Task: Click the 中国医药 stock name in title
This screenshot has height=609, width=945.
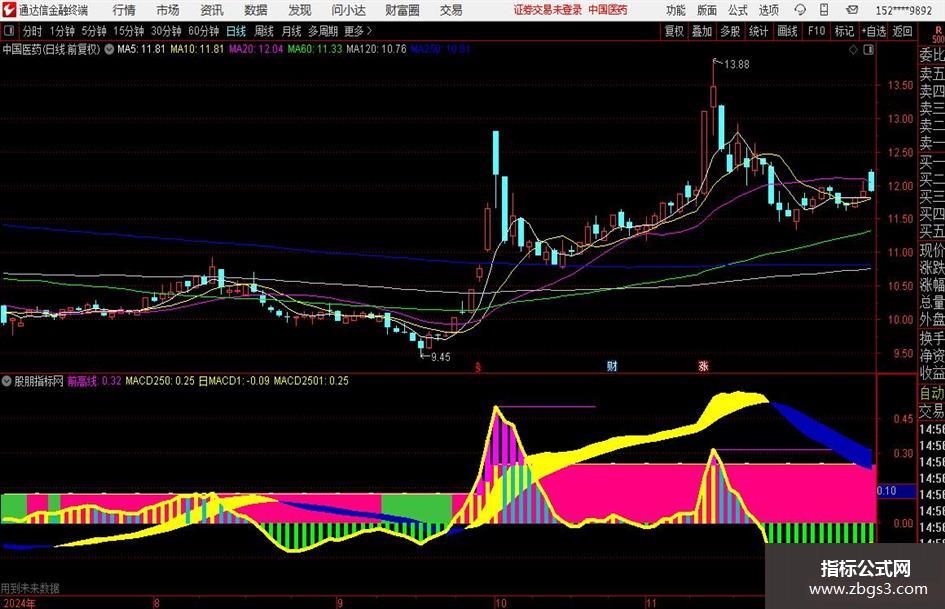Action: click(608, 10)
